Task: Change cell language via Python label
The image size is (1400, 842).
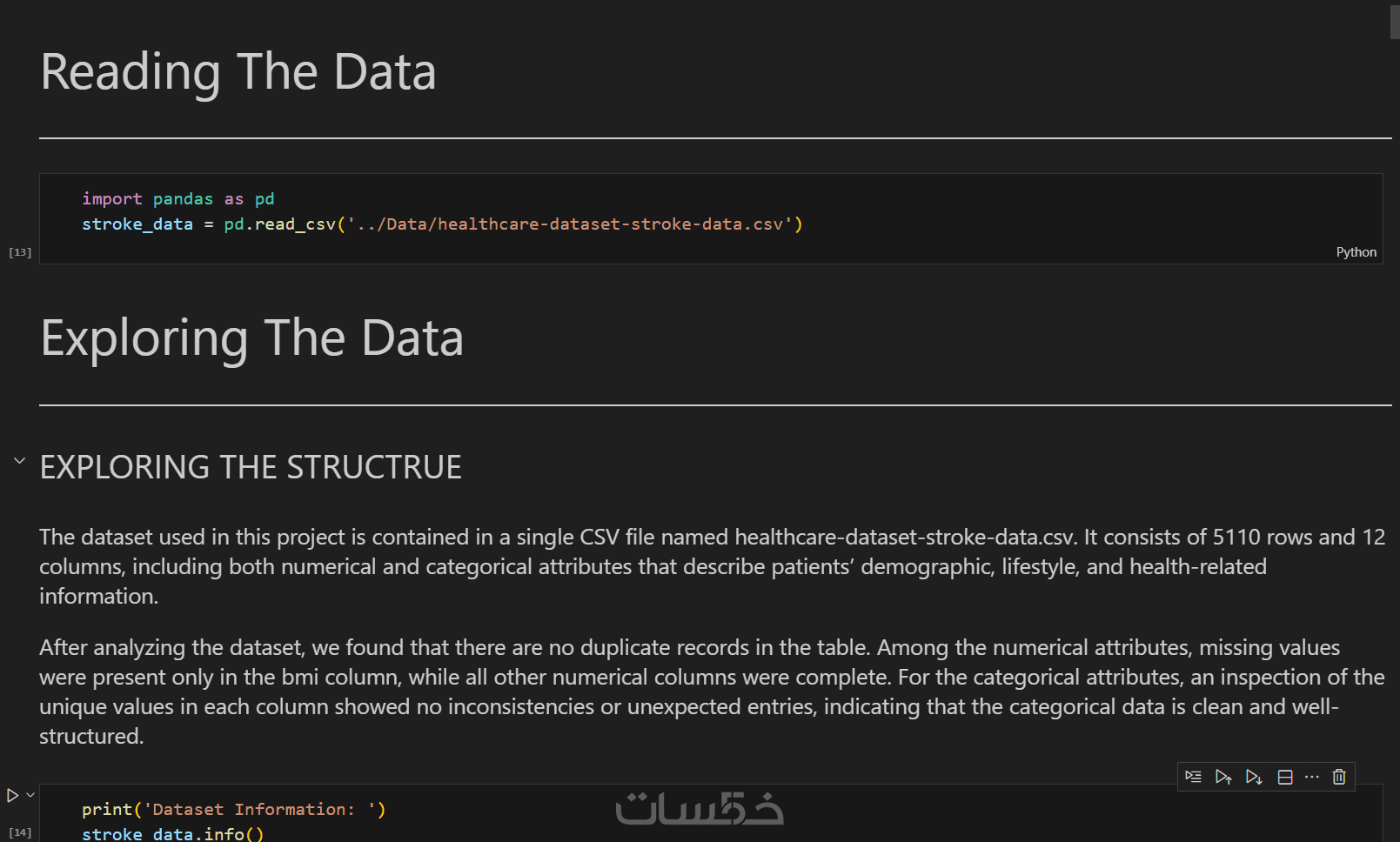Action: (1356, 252)
